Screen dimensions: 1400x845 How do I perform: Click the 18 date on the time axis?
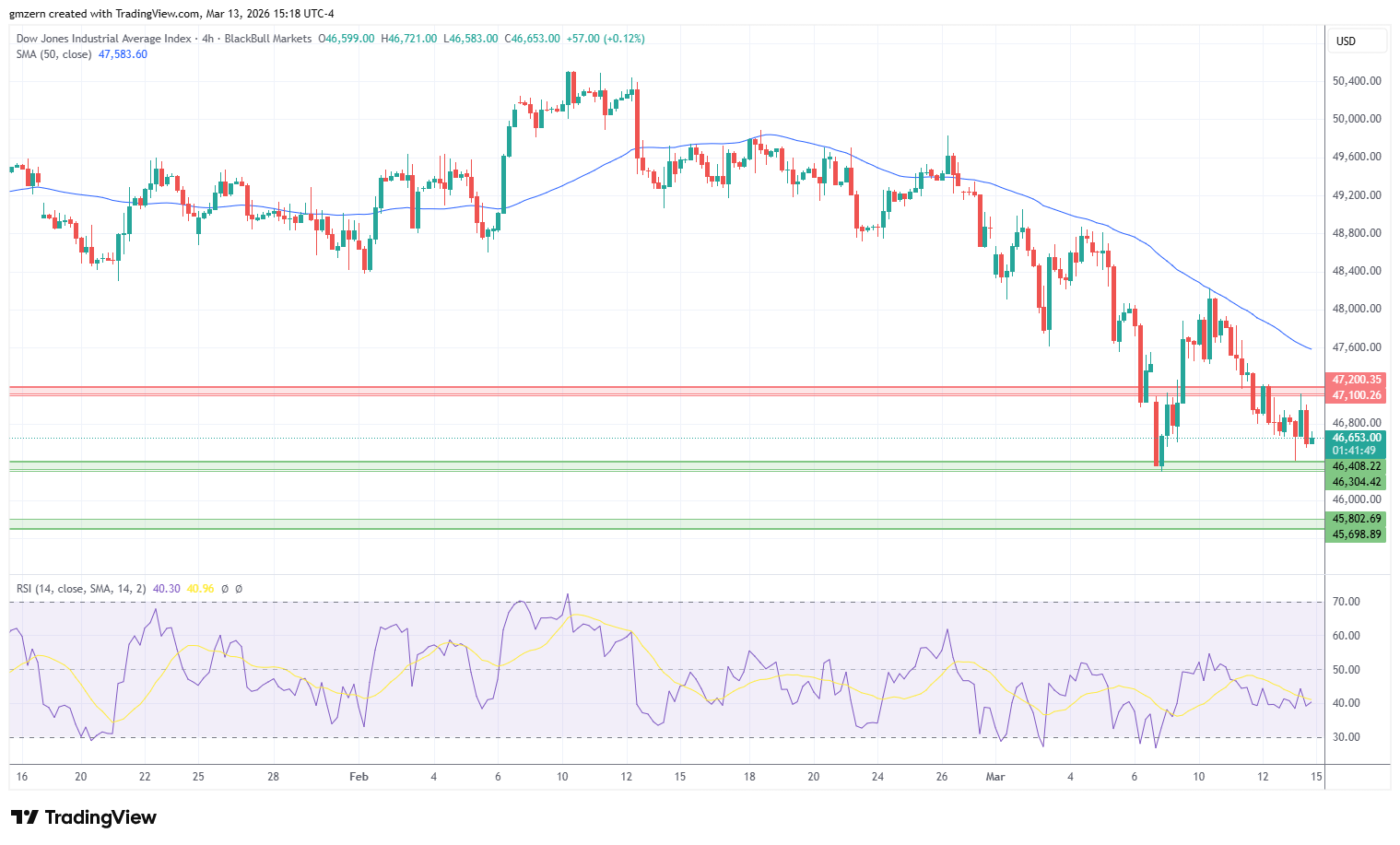click(x=750, y=777)
